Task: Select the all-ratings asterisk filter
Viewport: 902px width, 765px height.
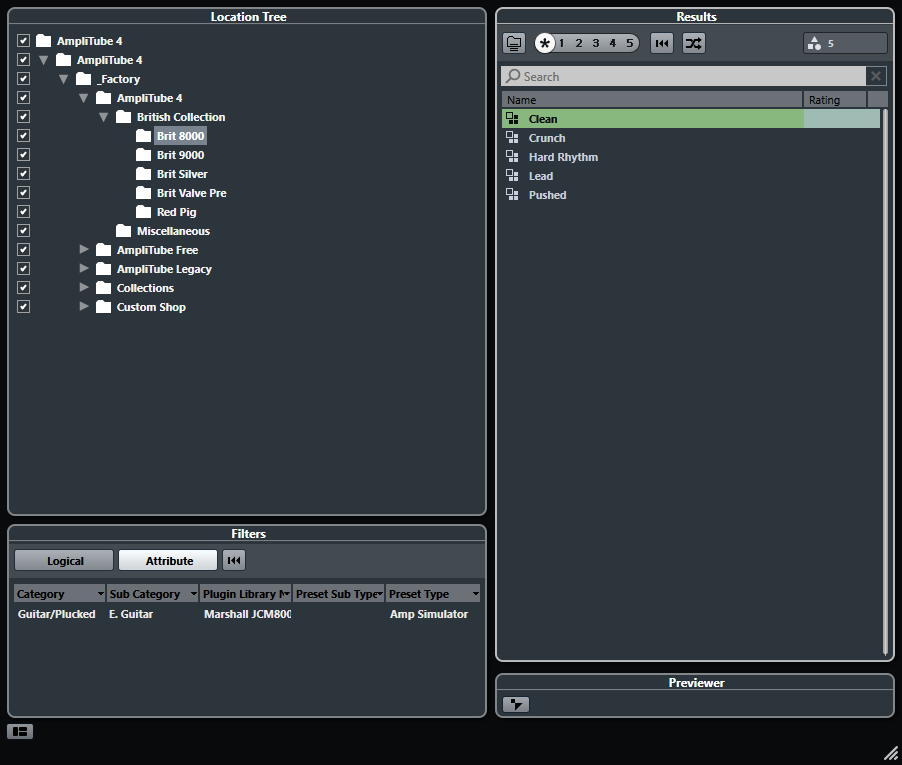Action: tap(544, 43)
